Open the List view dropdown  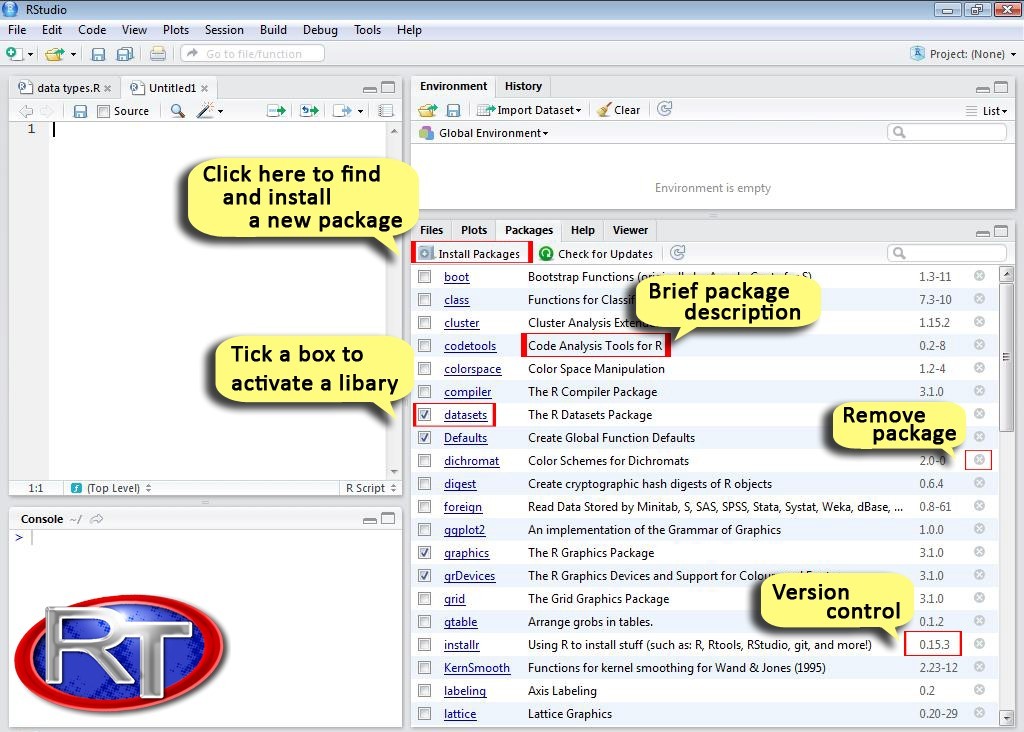click(986, 111)
